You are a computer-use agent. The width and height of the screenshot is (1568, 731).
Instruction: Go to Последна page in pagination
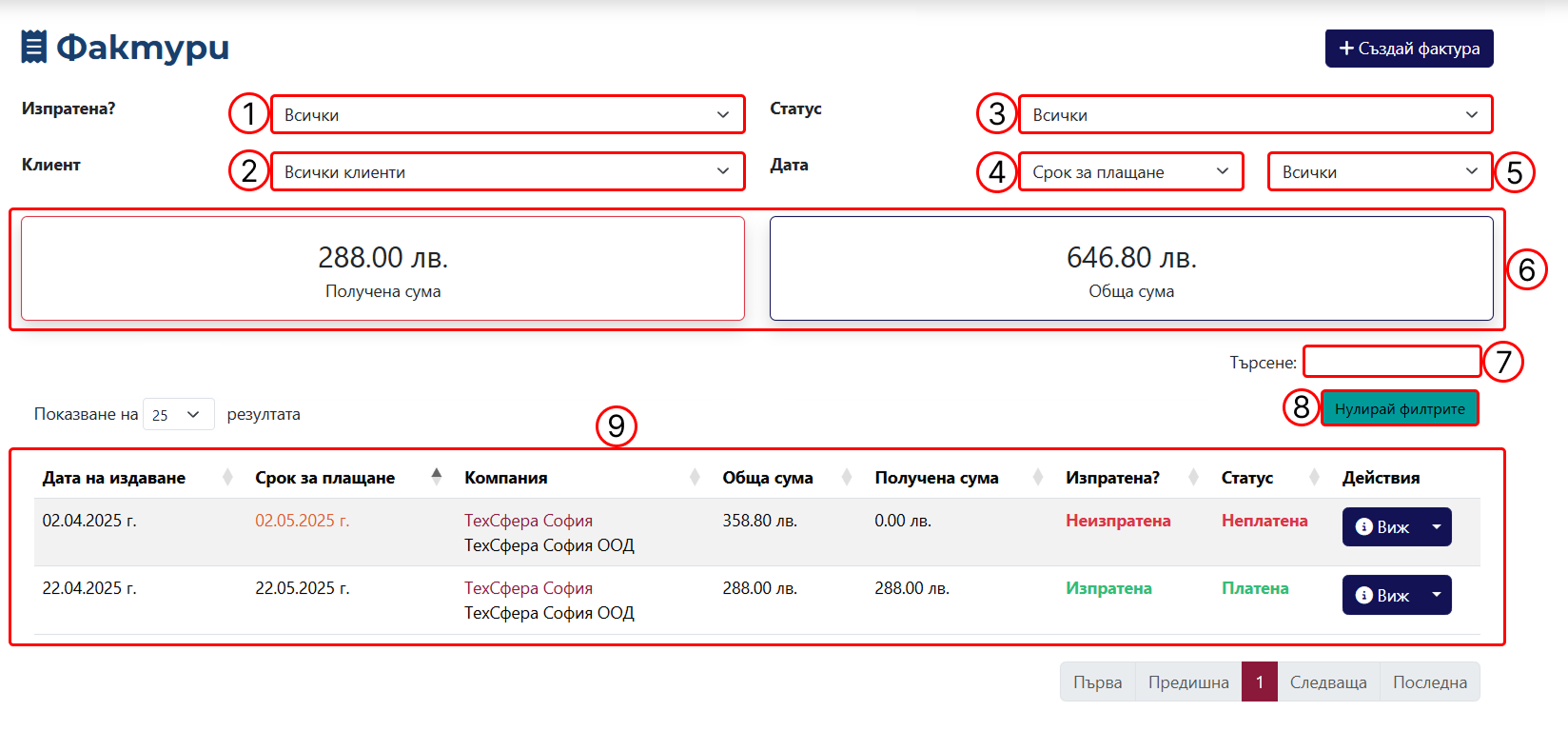[1430, 682]
